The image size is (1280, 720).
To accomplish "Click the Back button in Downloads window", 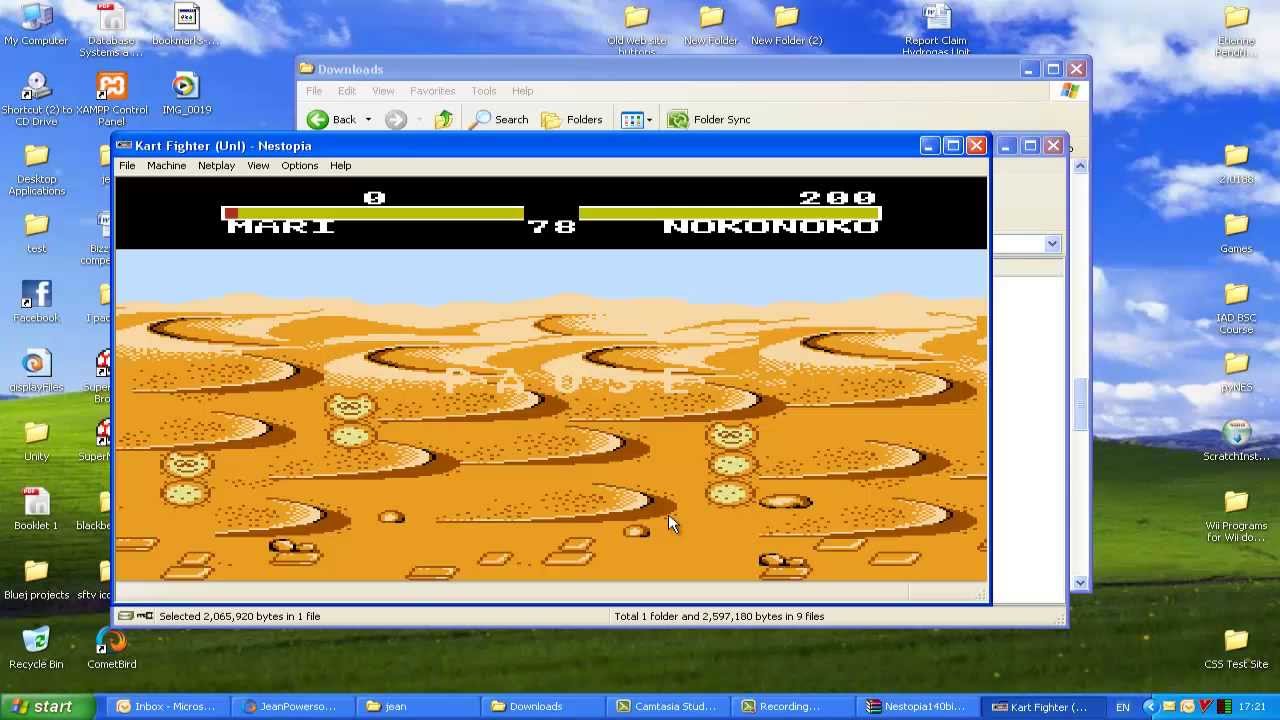I will (332, 120).
